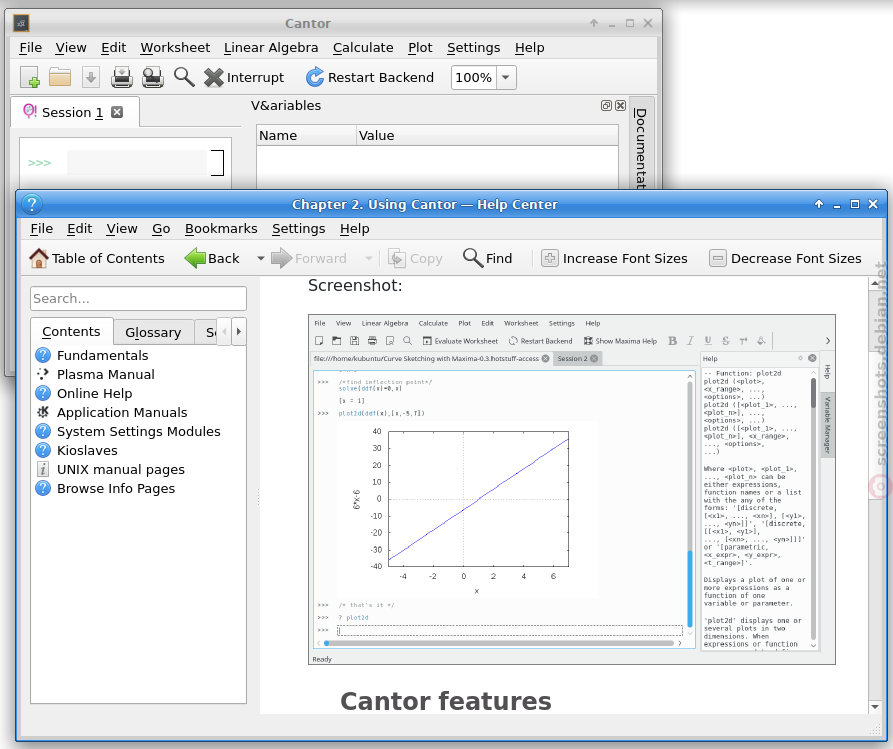The image size is (893, 749).
Task: Click the Forward button in Help Center
Action: [x=309, y=259]
